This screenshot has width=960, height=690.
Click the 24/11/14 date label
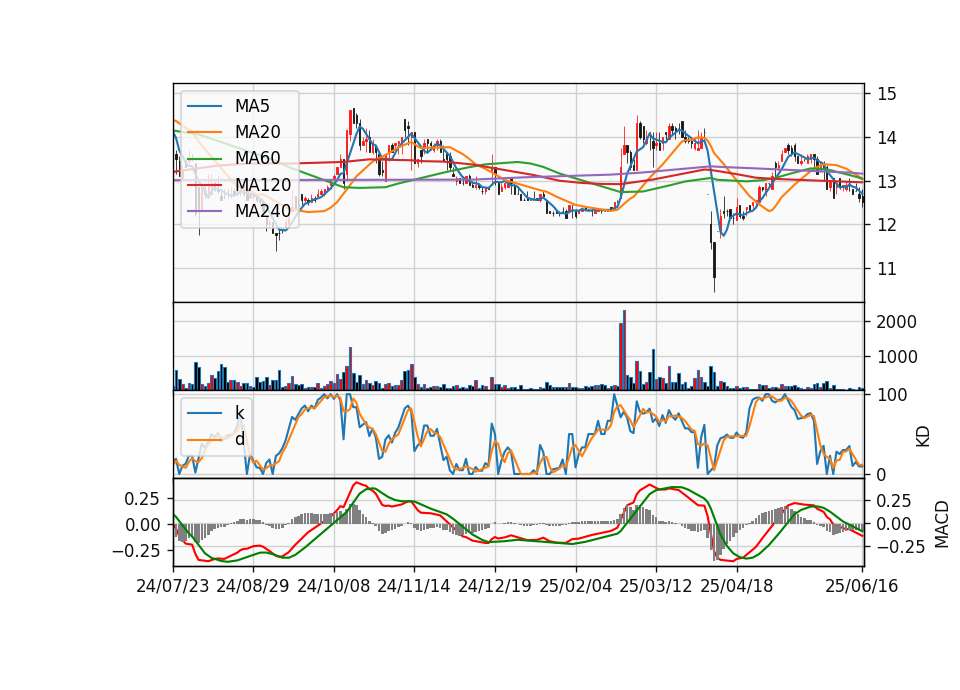click(x=414, y=586)
